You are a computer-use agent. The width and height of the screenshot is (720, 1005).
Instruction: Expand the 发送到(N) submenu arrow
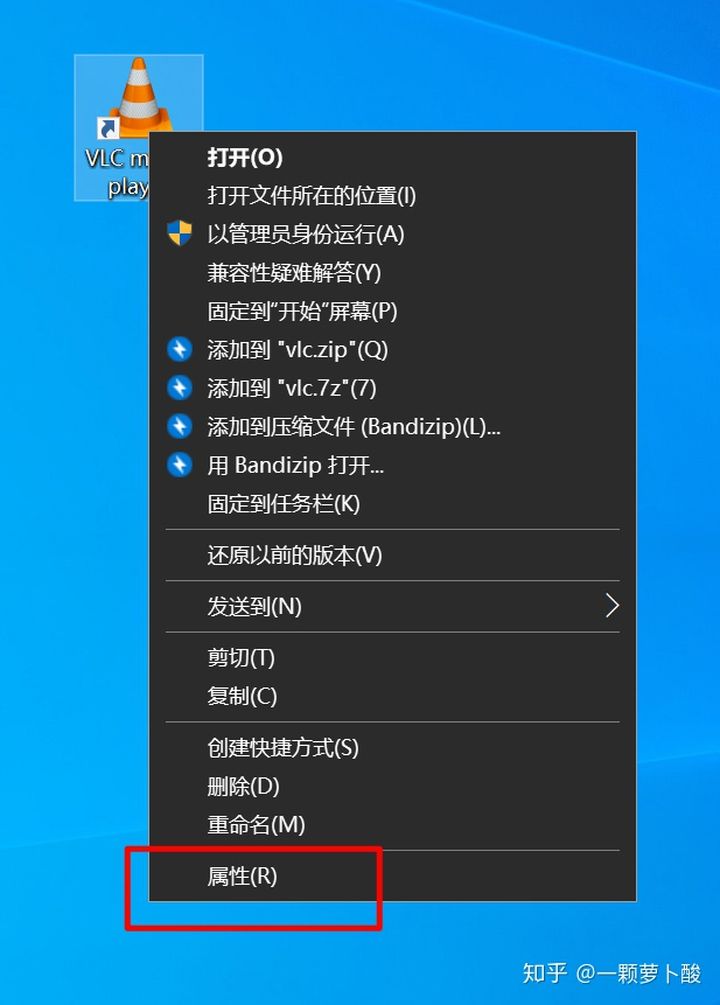coord(612,606)
